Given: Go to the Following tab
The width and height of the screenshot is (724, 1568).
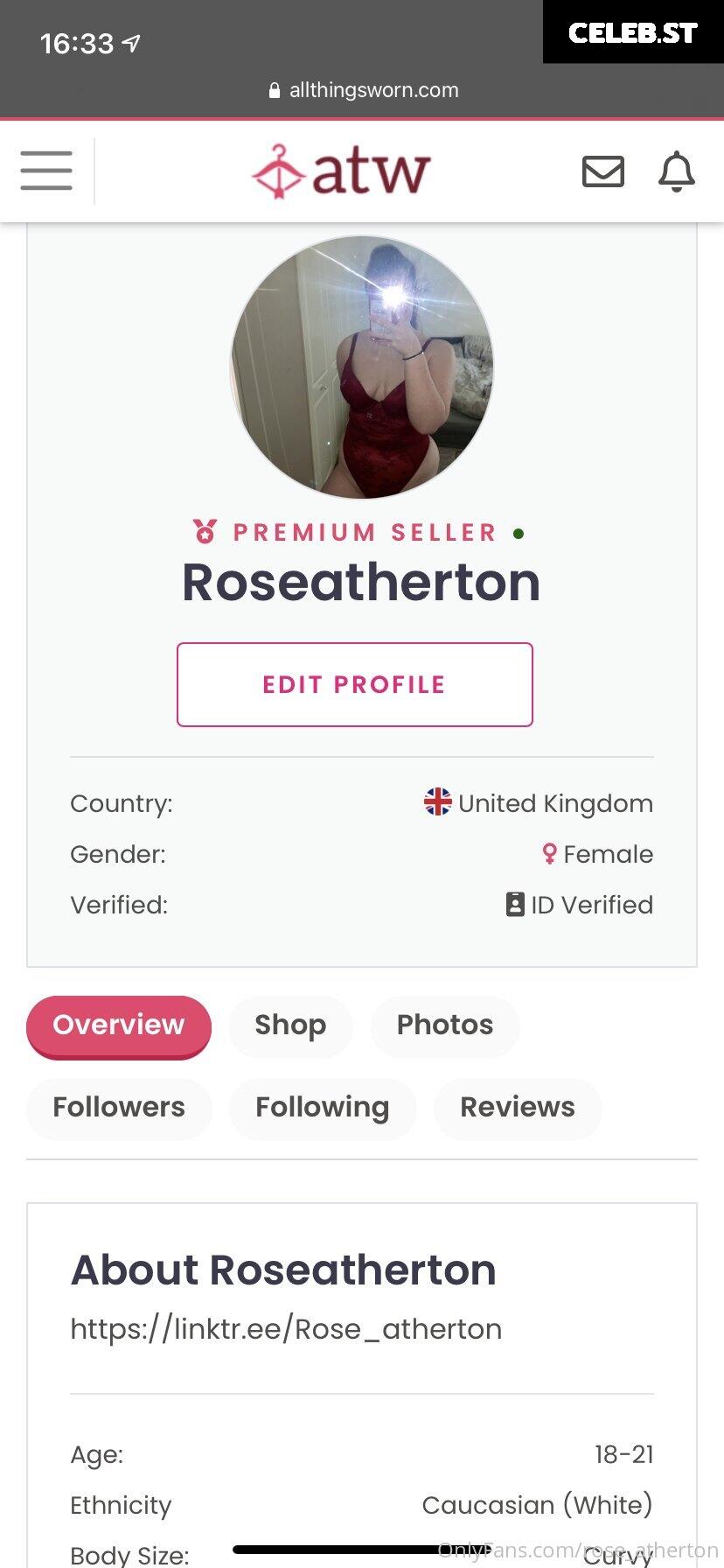Looking at the screenshot, I should (x=323, y=1108).
